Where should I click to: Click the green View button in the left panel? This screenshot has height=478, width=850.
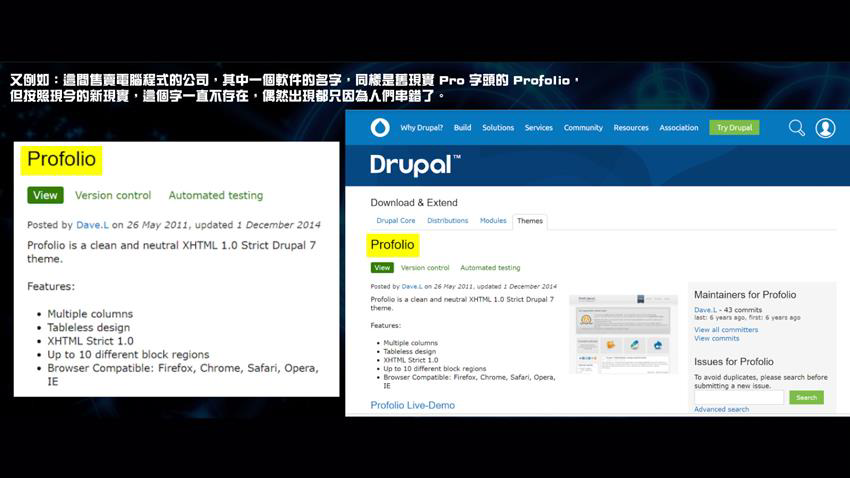(x=46, y=195)
